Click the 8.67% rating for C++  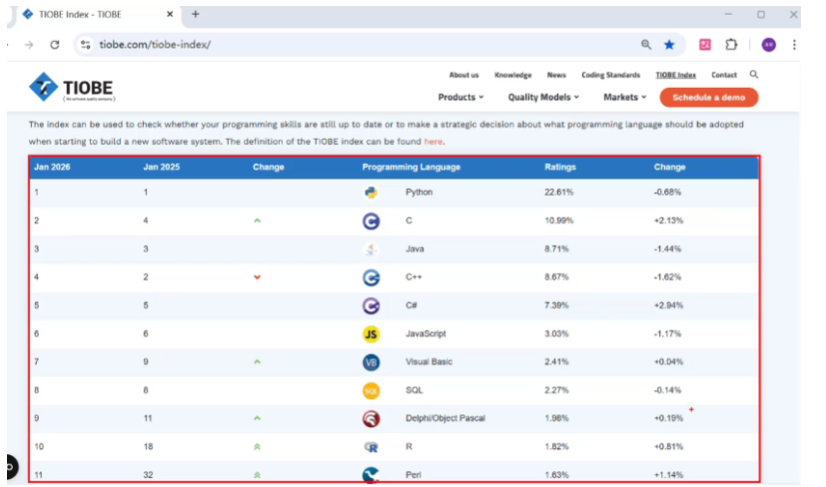click(x=556, y=277)
